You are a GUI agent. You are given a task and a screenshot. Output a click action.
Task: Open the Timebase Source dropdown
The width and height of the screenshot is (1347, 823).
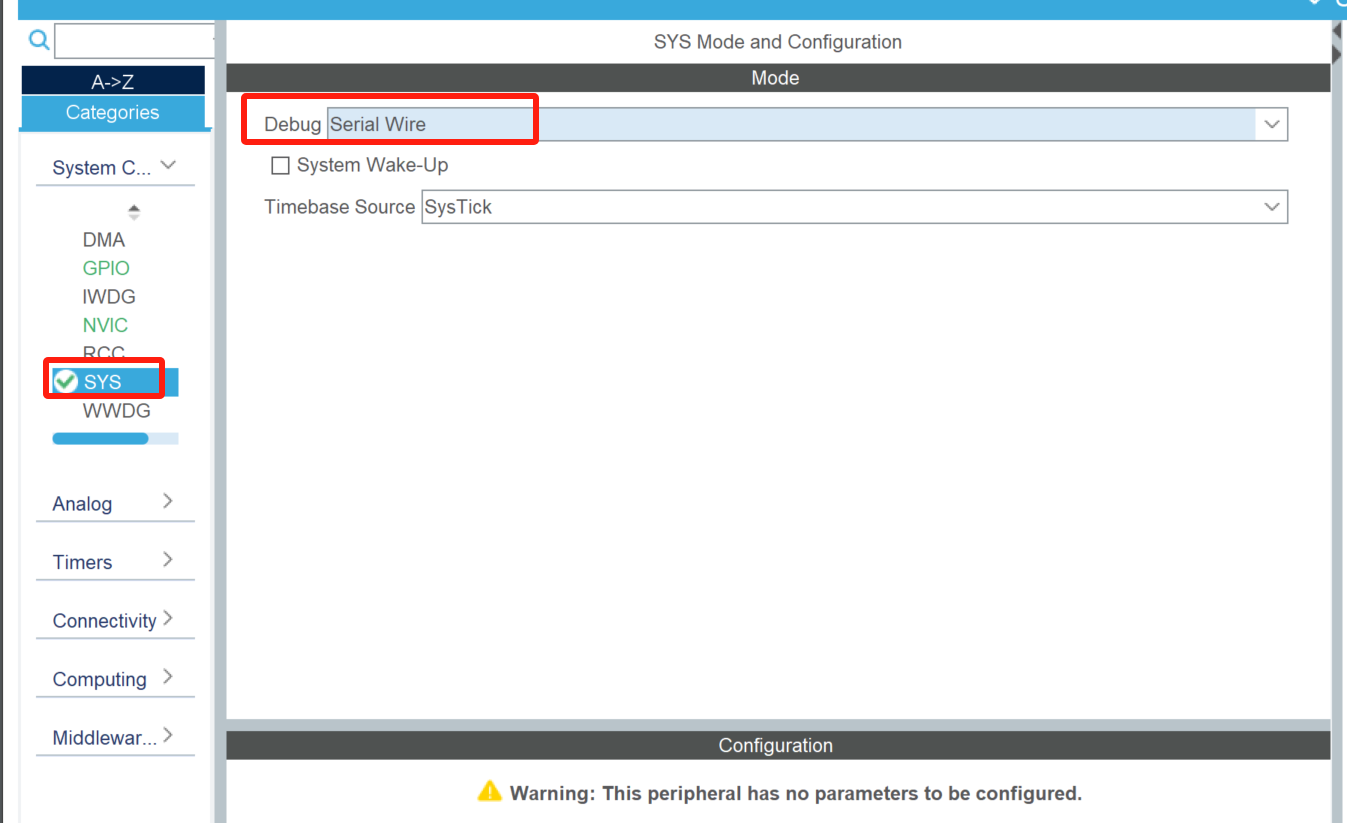pyautogui.click(x=1270, y=207)
